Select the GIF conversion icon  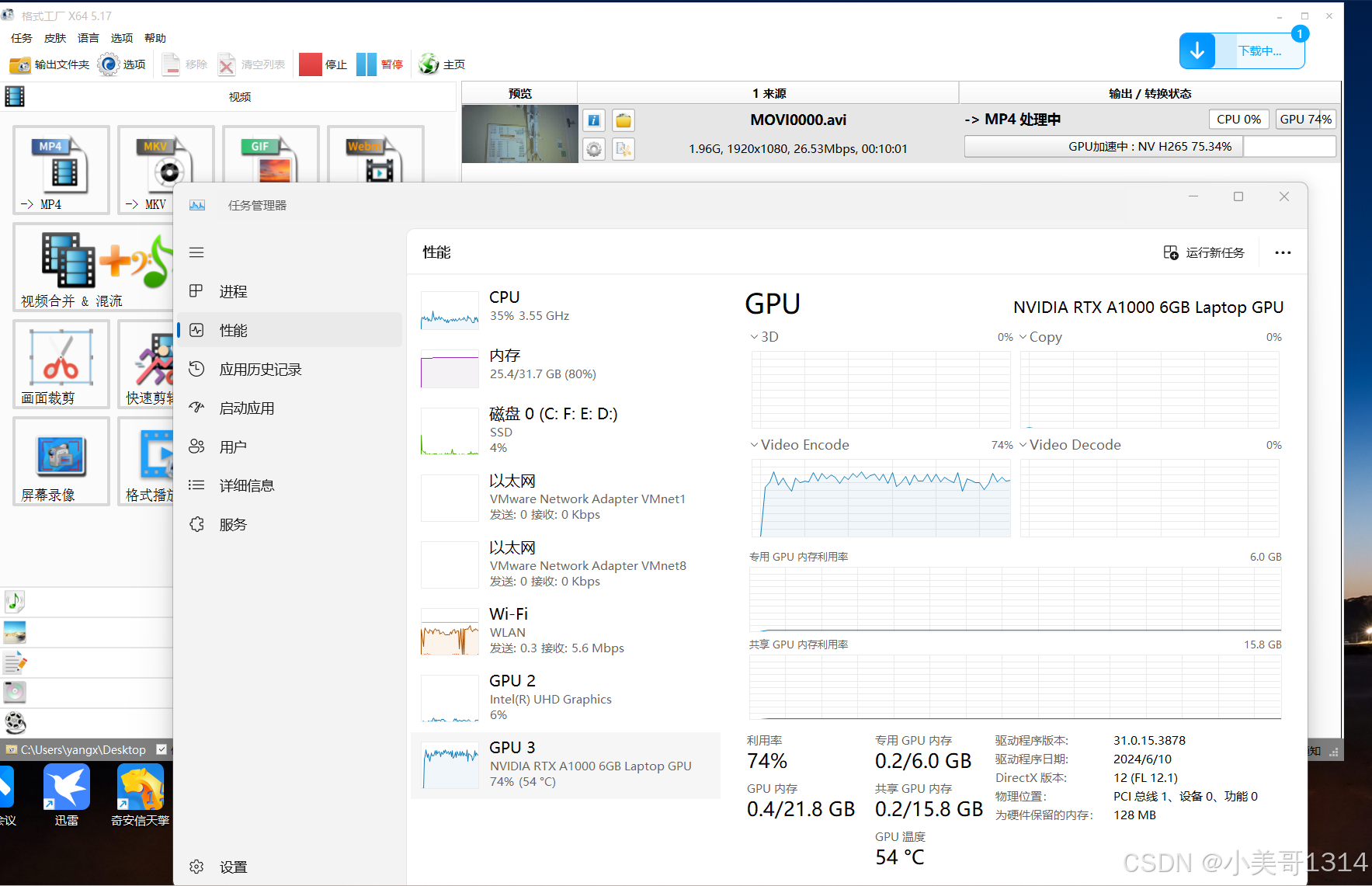pyautogui.click(x=270, y=155)
